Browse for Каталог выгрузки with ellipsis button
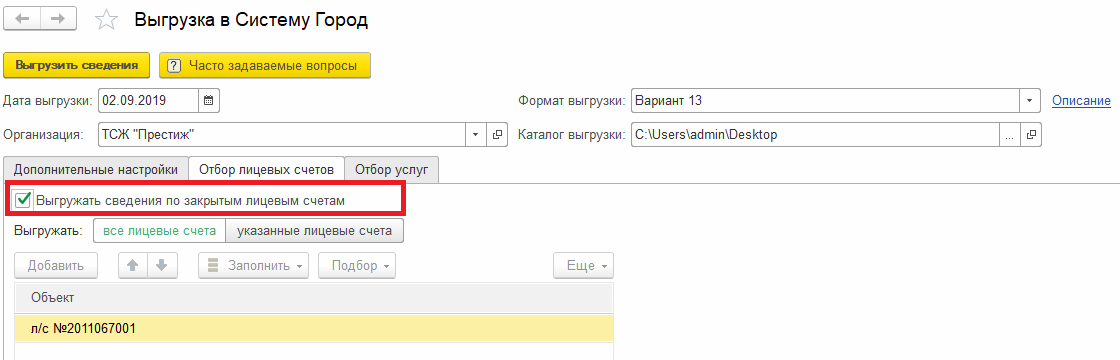 (x=1009, y=134)
